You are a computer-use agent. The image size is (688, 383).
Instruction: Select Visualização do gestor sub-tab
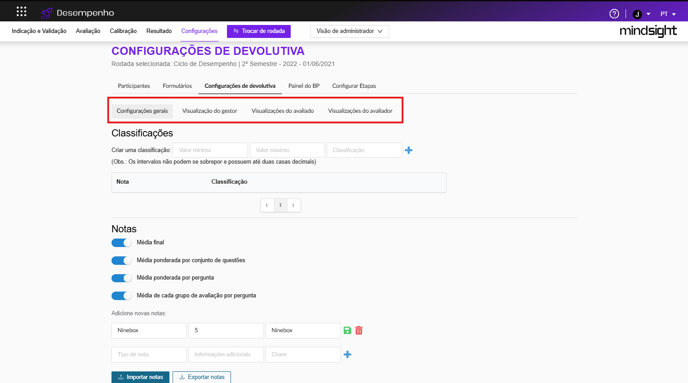pyautogui.click(x=210, y=111)
